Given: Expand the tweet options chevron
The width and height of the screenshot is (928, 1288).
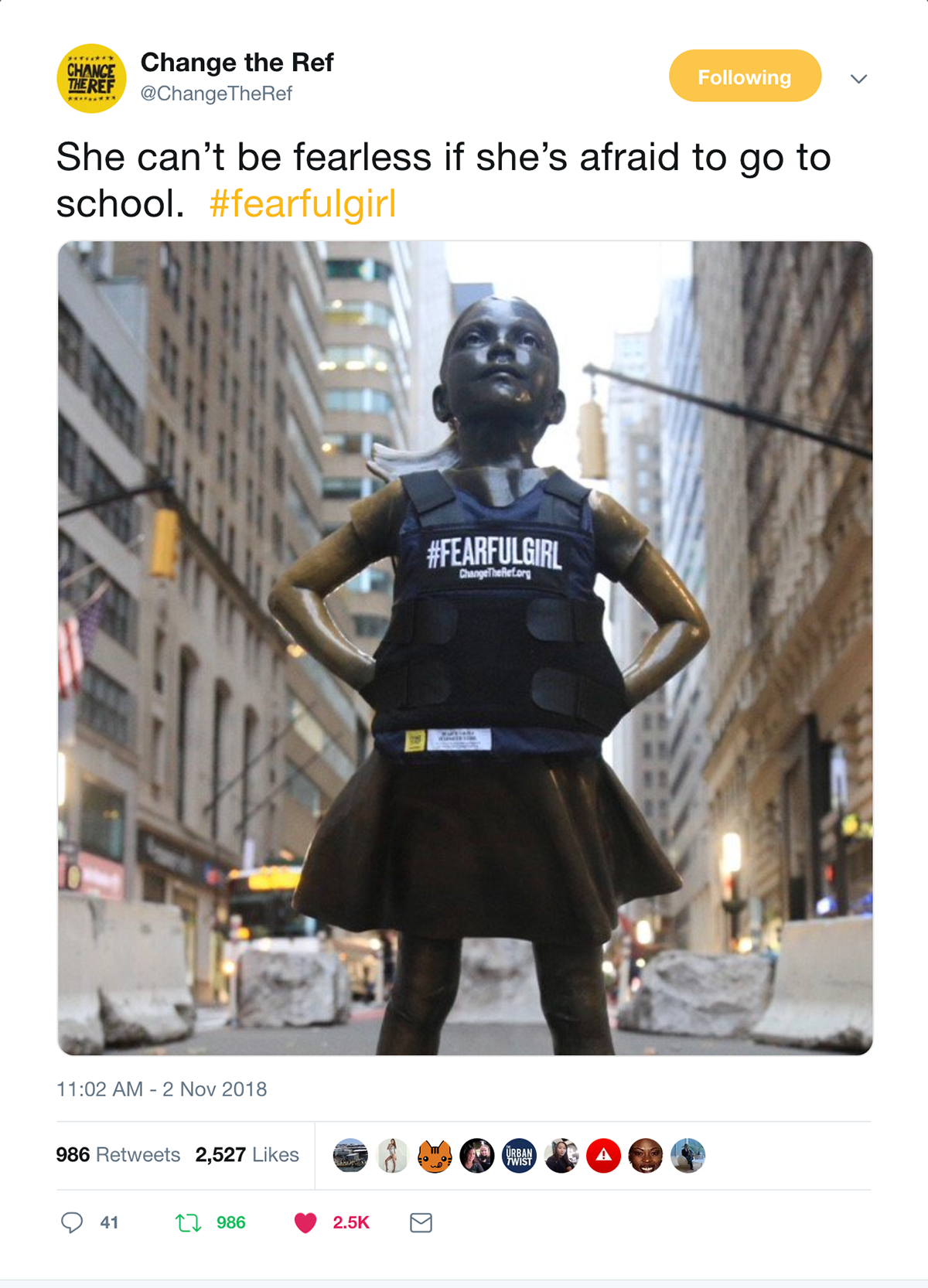Looking at the screenshot, I should (858, 79).
